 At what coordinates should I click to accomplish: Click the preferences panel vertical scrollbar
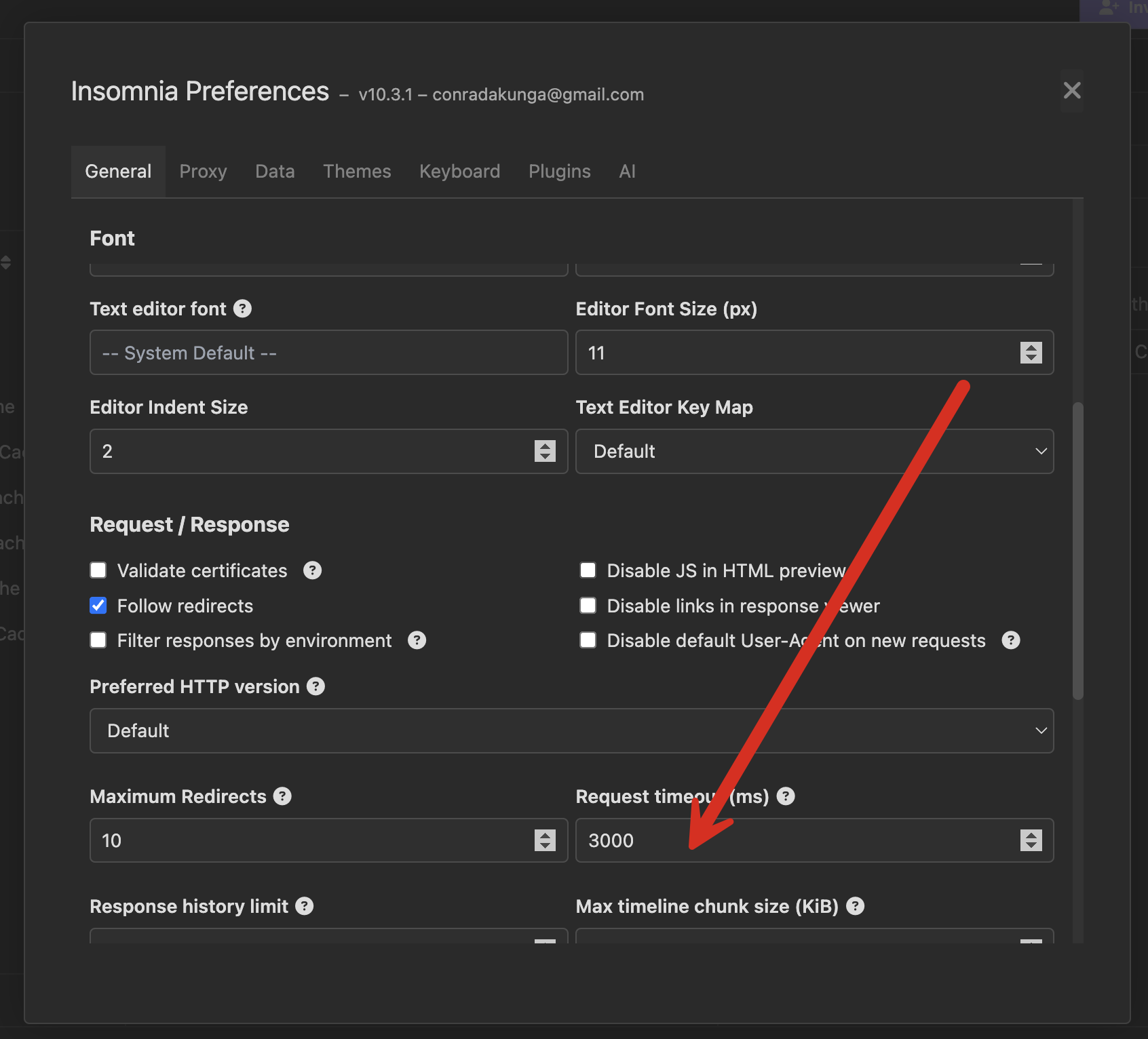pos(1077,549)
